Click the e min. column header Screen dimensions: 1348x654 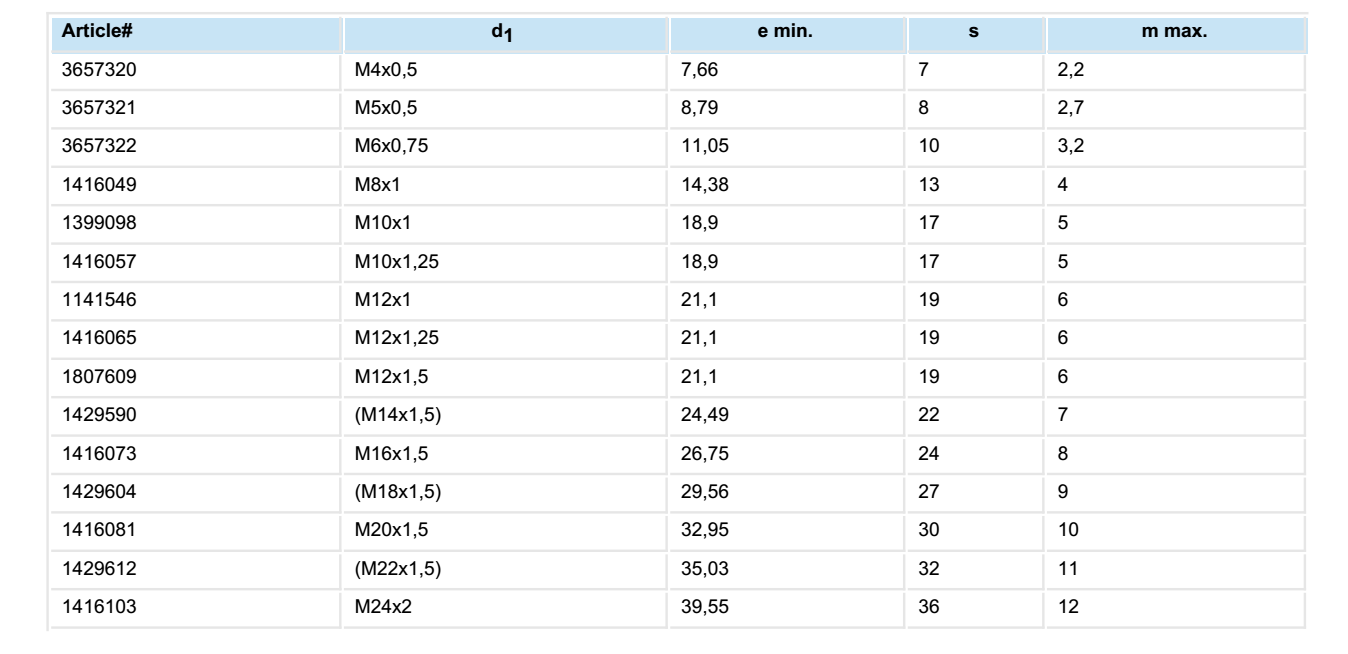click(x=785, y=32)
